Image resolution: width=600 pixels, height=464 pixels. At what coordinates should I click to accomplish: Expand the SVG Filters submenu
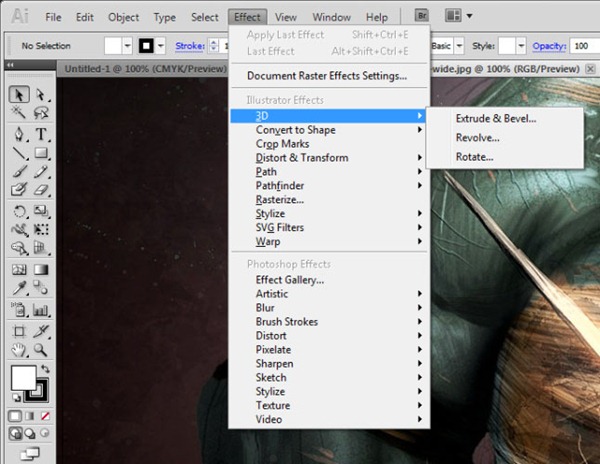tap(329, 227)
